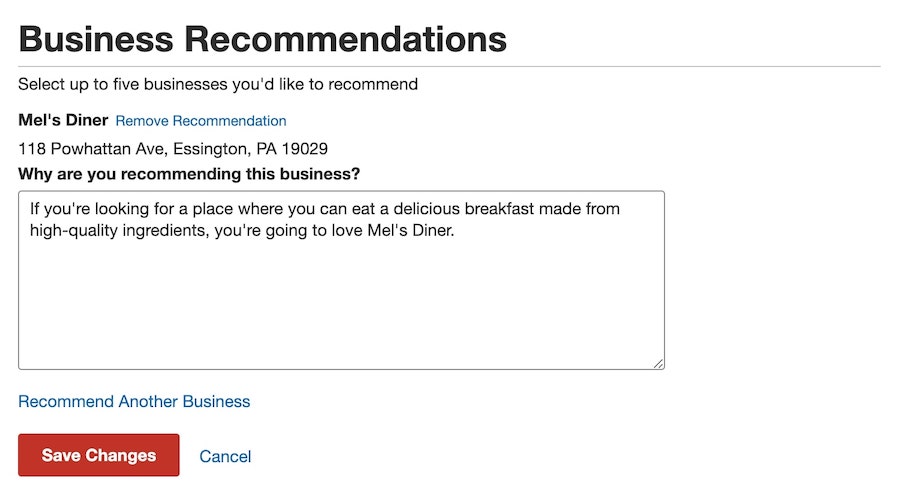The height and width of the screenshot is (497, 900).
Task: Click the 19029 zip code in the address
Action: click(305, 149)
